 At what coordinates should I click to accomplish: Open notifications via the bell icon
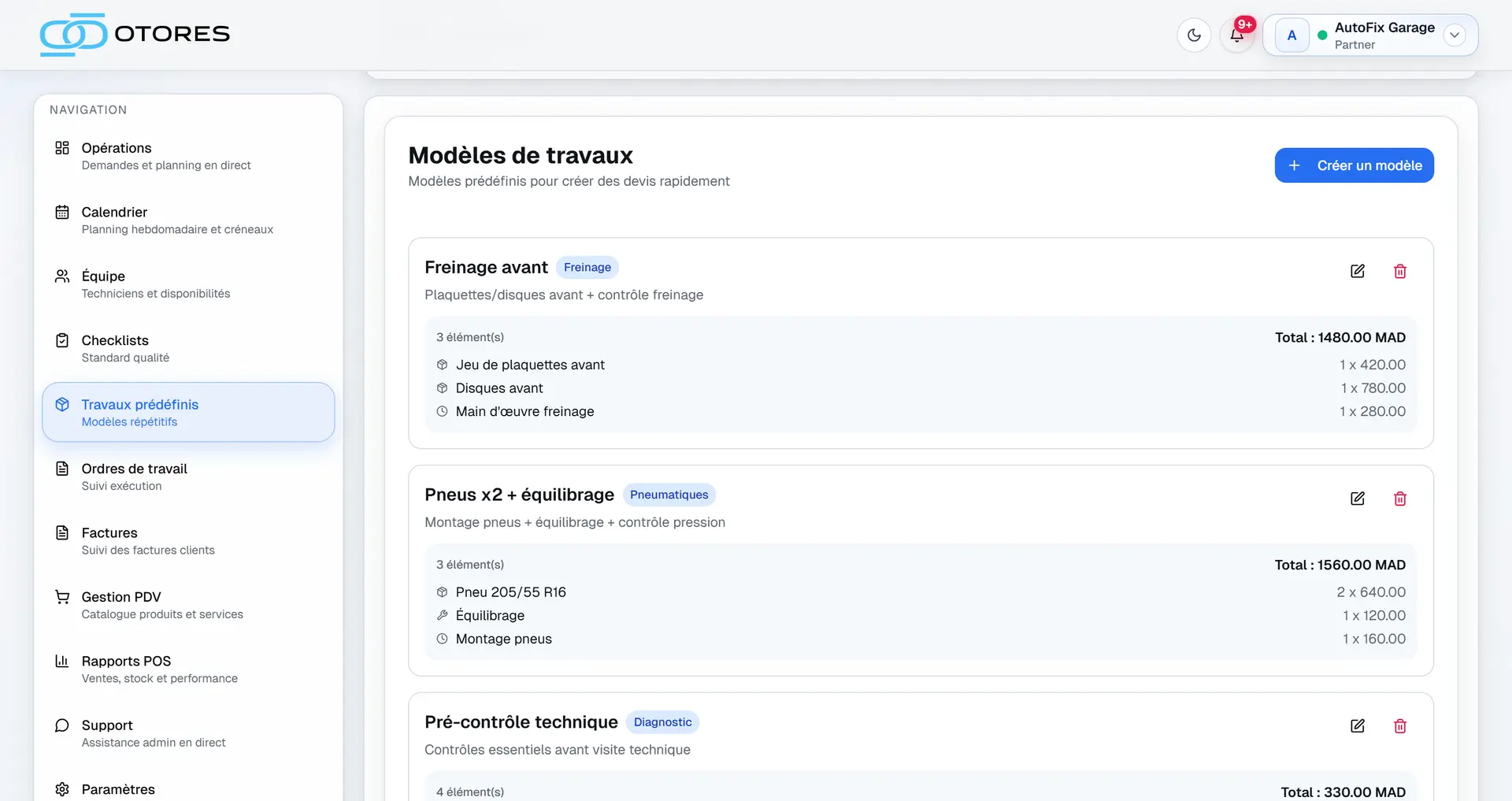1236,36
